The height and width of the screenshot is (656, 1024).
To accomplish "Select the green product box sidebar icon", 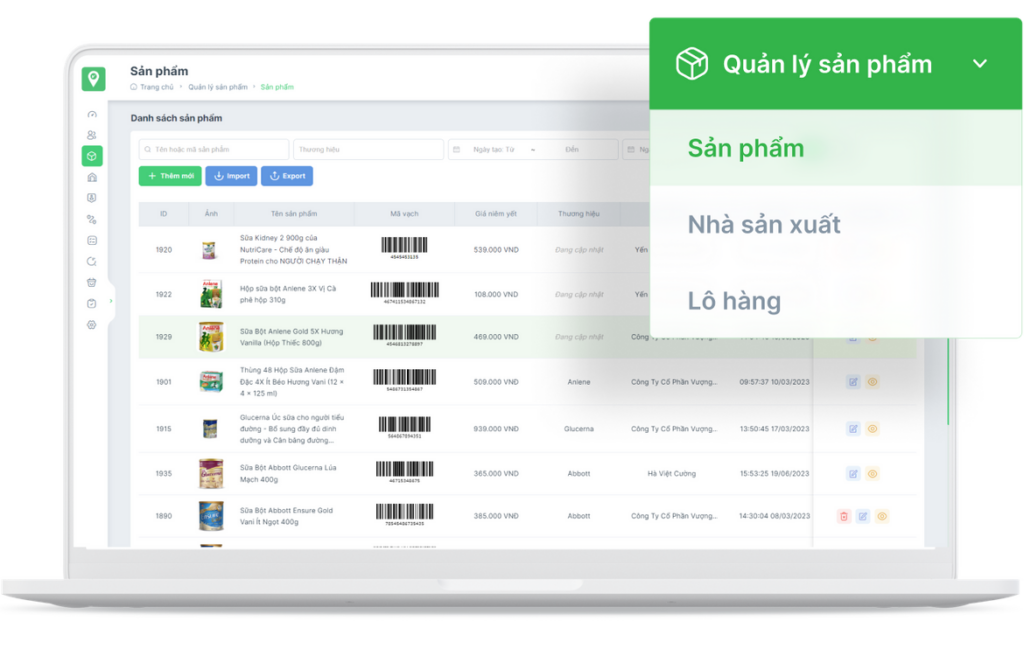I will [x=92, y=156].
